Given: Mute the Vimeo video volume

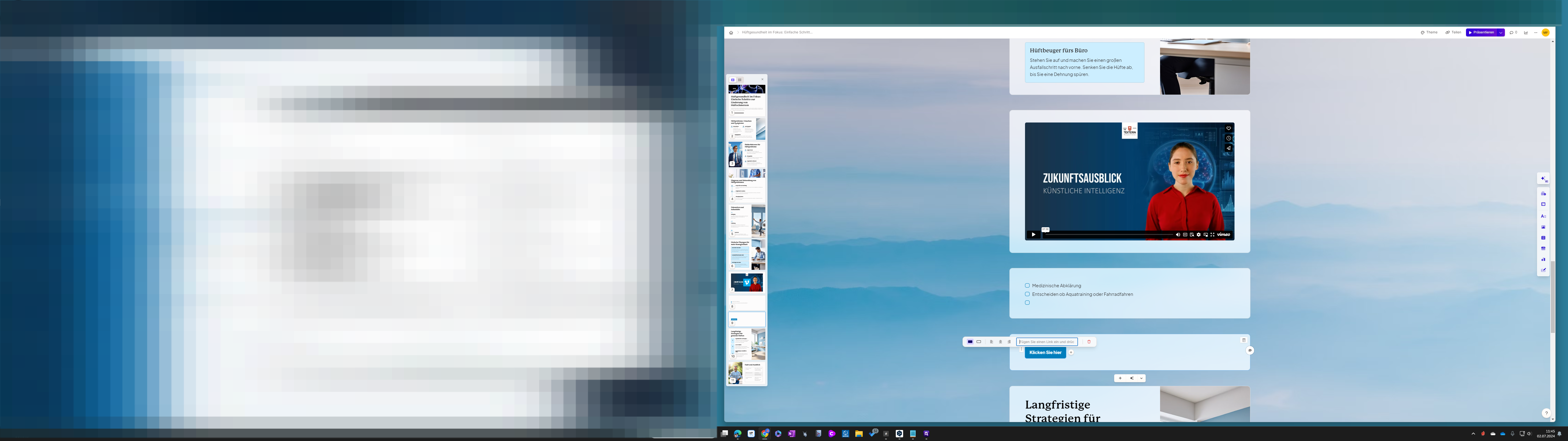Looking at the screenshot, I should tap(1178, 235).
